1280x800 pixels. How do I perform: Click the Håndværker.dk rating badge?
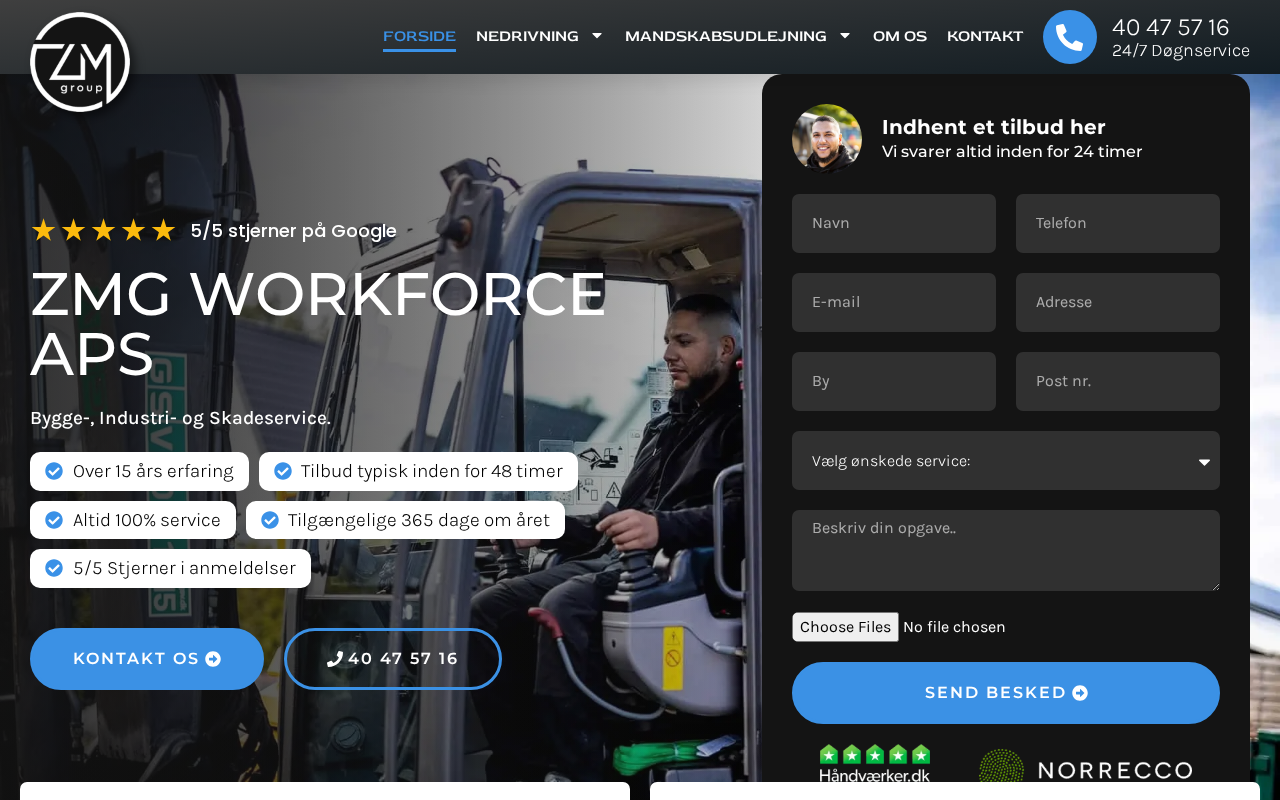pos(875,764)
